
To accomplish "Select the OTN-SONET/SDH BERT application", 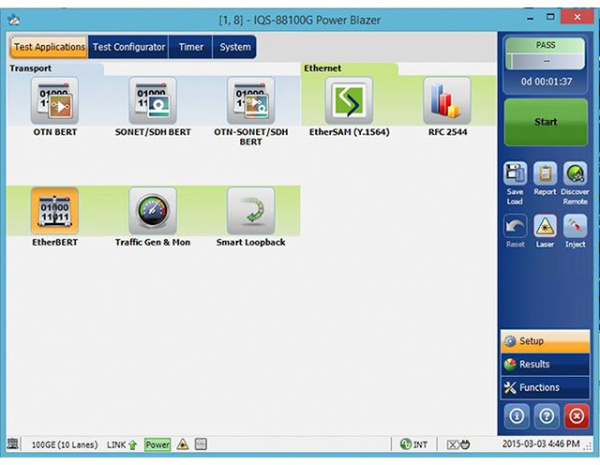I will 250,101.
